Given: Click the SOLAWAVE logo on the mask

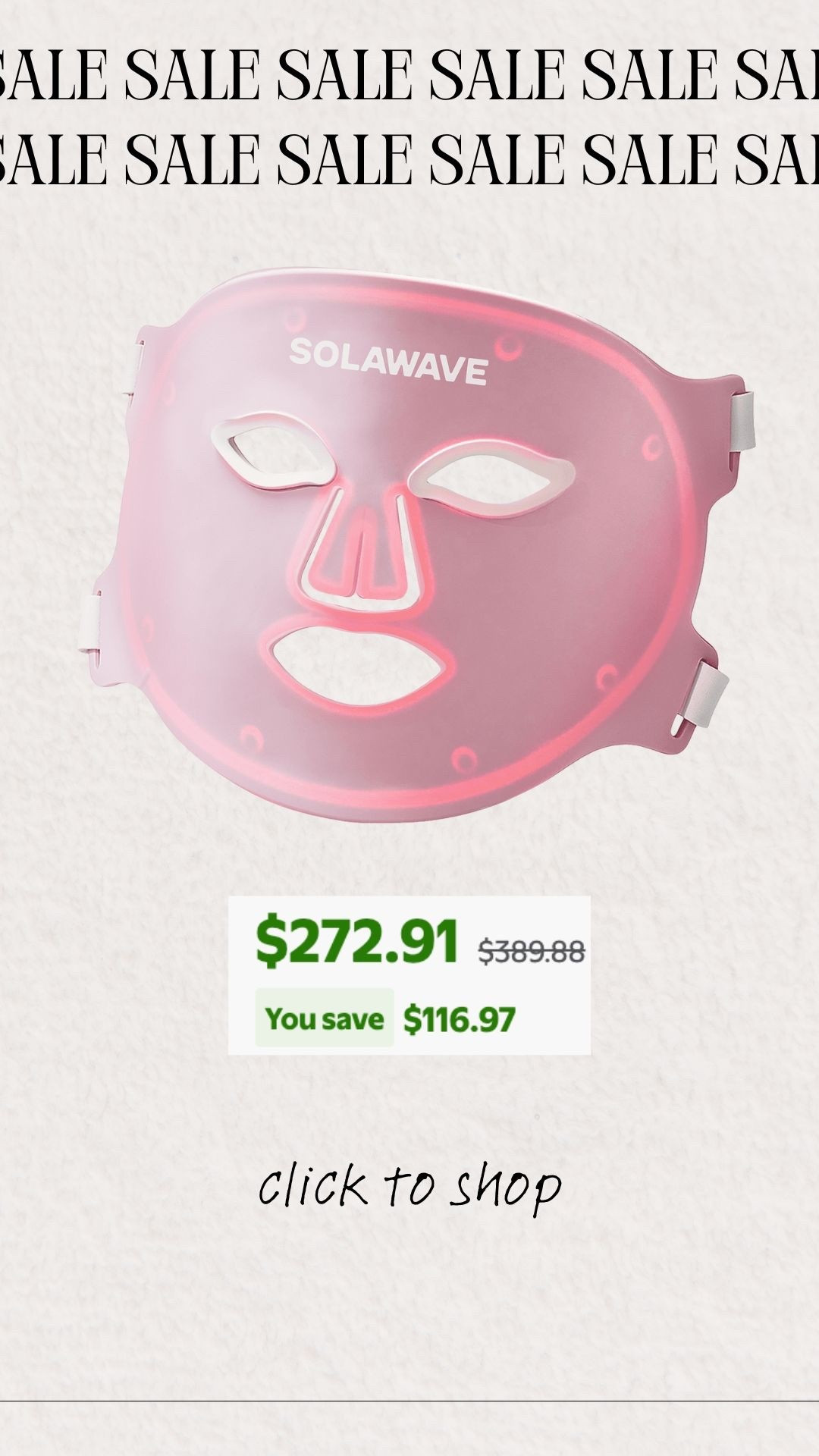Looking at the screenshot, I should point(388,360).
